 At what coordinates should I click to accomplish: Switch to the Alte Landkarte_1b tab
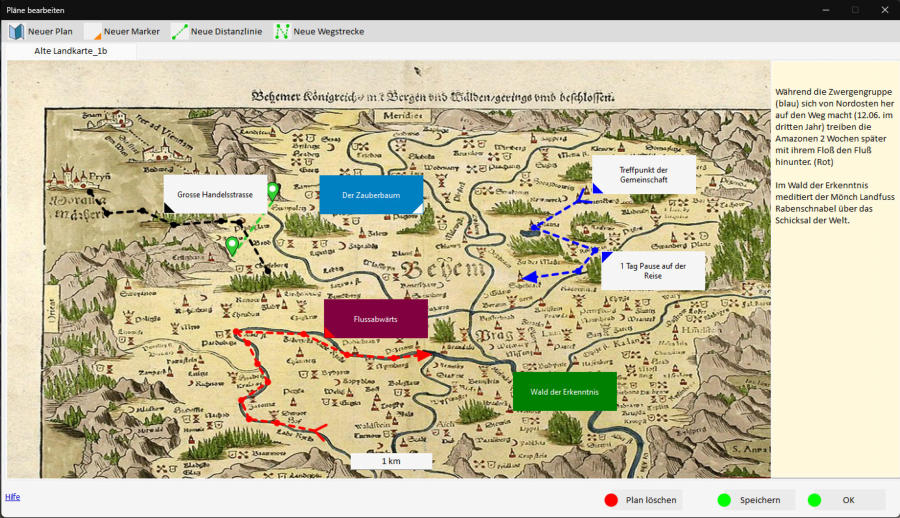(71, 50)
